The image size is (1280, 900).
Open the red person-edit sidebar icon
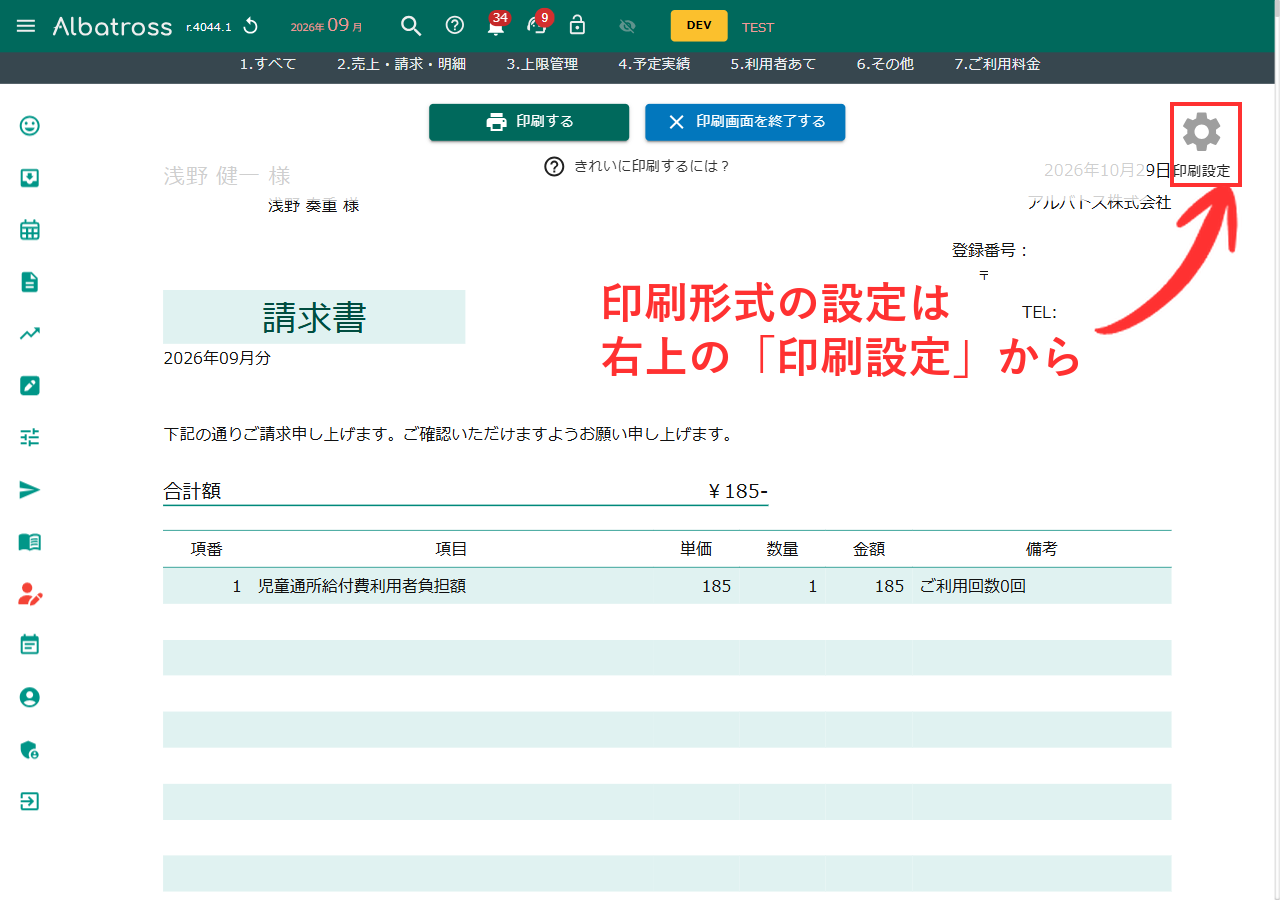(30, 594)
